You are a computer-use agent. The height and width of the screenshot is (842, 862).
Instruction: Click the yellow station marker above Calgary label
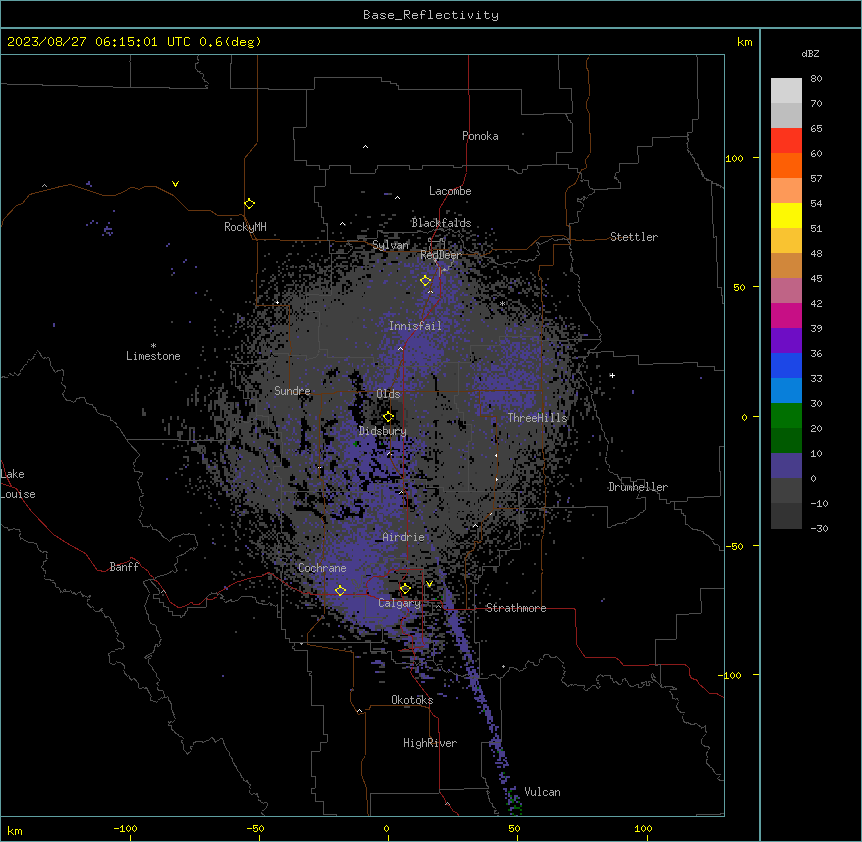click(405, 589)
